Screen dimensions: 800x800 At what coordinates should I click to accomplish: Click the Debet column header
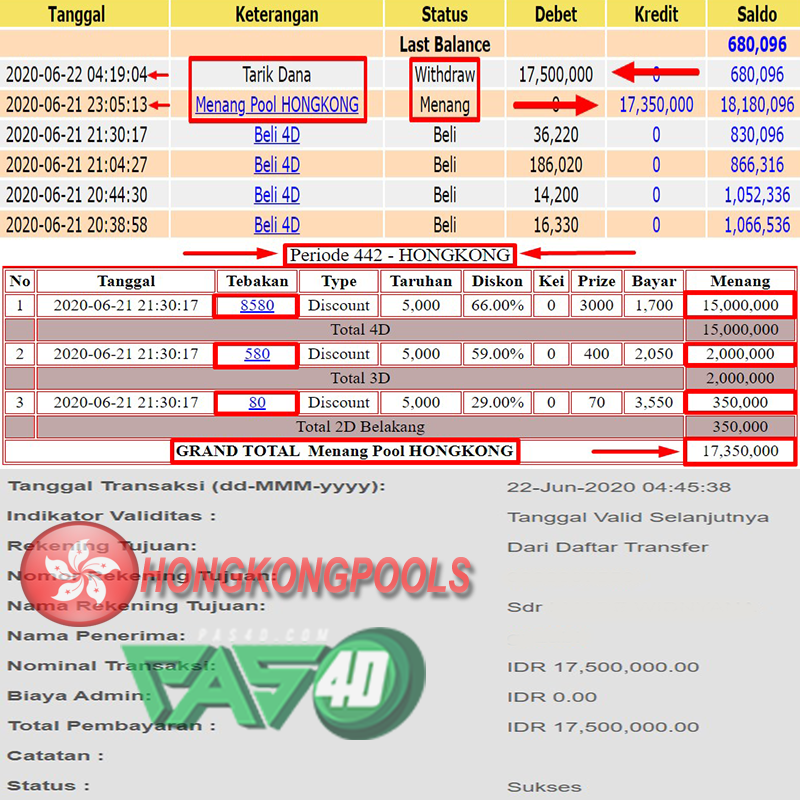tap(556, 14)
